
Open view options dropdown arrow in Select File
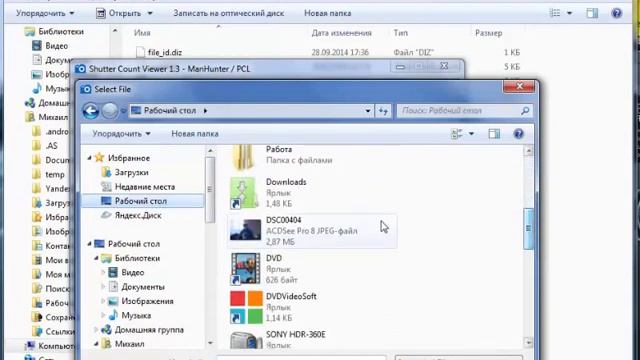tap(471, 134)
